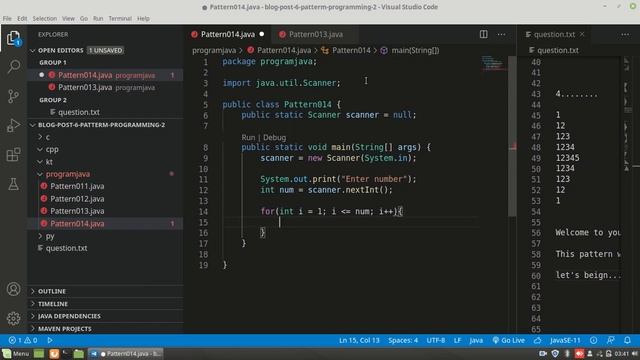The height and width of the screenshot is (360, 640).
Task: Open the Go menu
Action: tap(84, 18)
